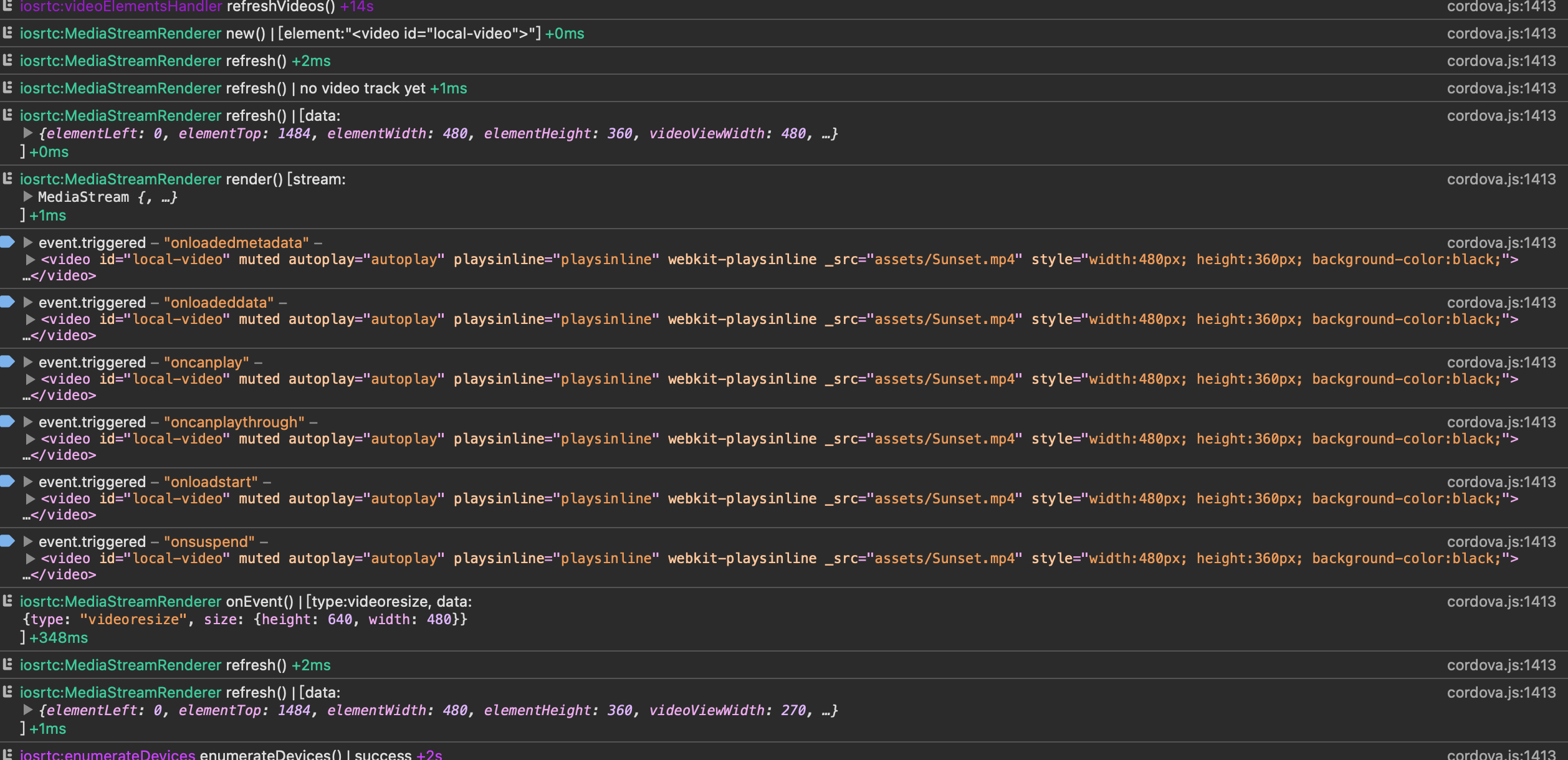
Task: Expand the onloadstart event.triggered message
Action: [x=27, y=481]
